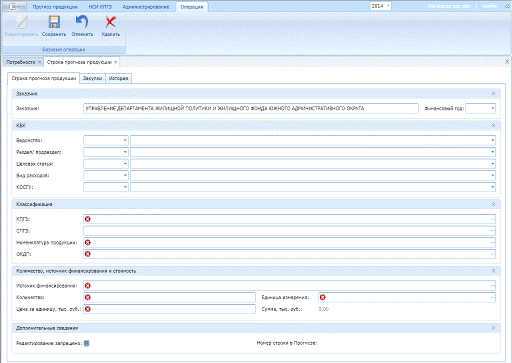This screenshot has width=512, height=363.
Task: Collapse the Заказчик section
Action: pos(493,94)
